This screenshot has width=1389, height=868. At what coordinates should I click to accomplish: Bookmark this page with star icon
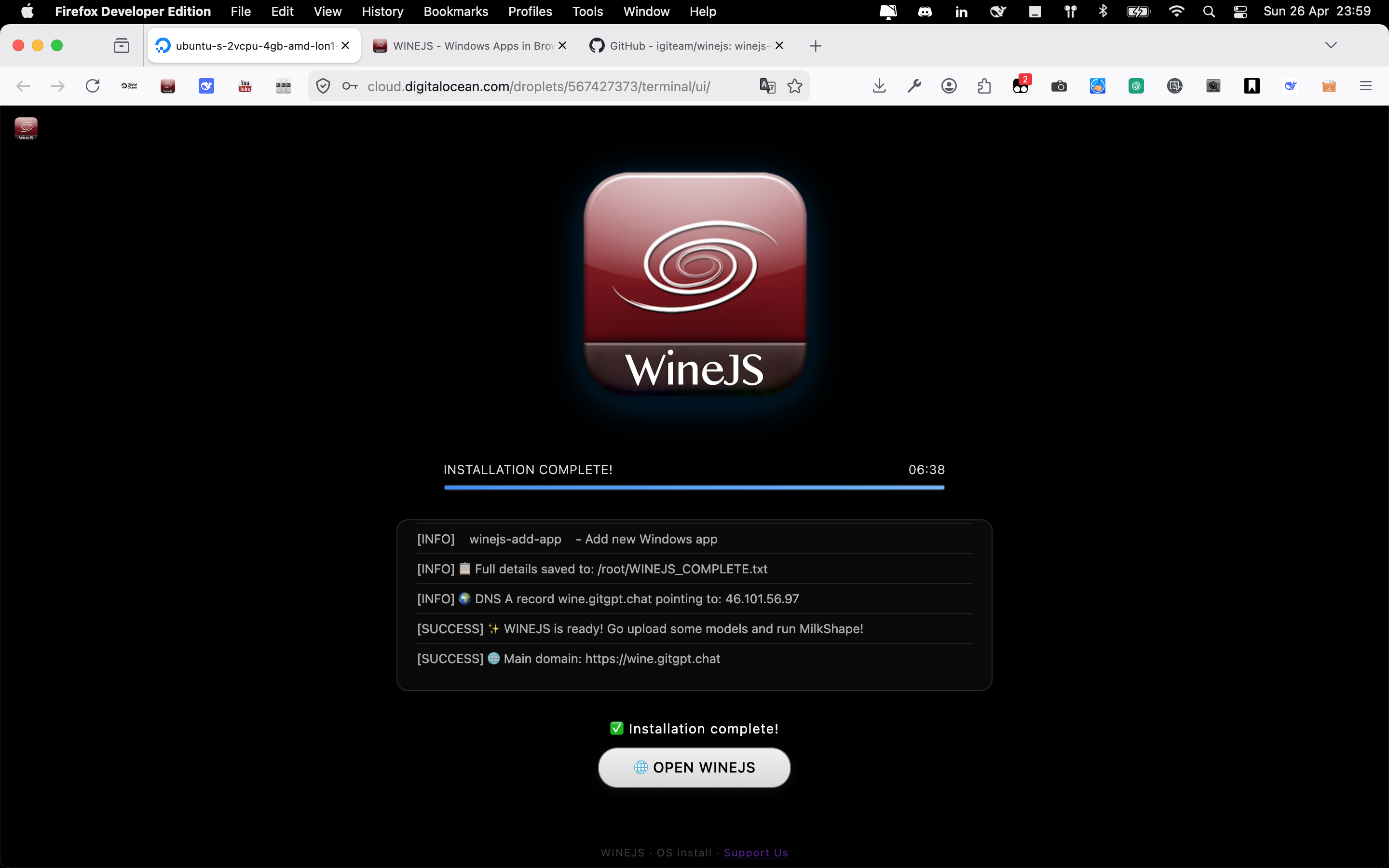(x=795, y=86)
